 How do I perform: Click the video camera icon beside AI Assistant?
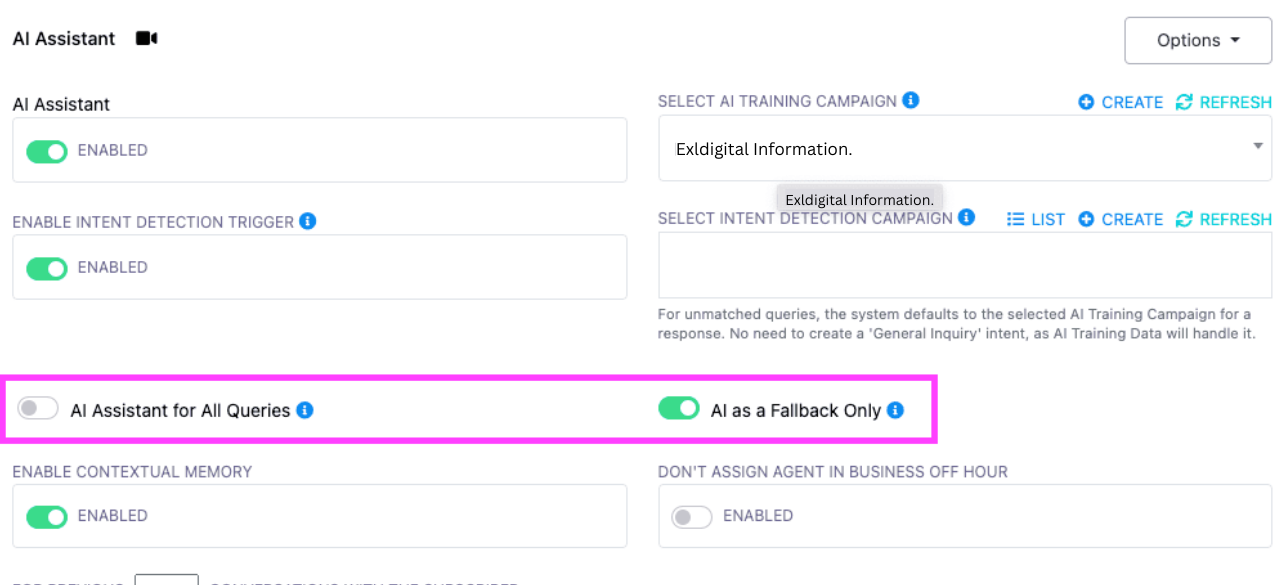pos(147,39)
